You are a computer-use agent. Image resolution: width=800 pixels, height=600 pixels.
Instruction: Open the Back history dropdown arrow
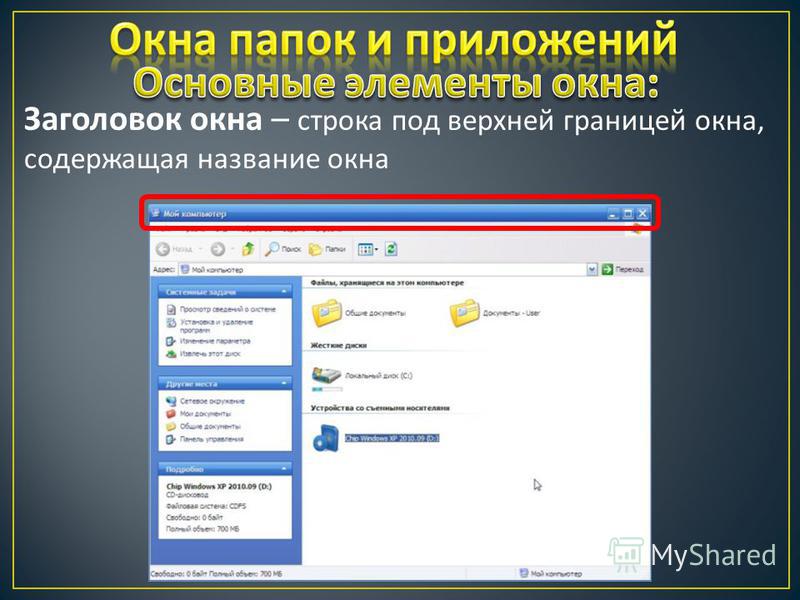click(x=200, y=249)
